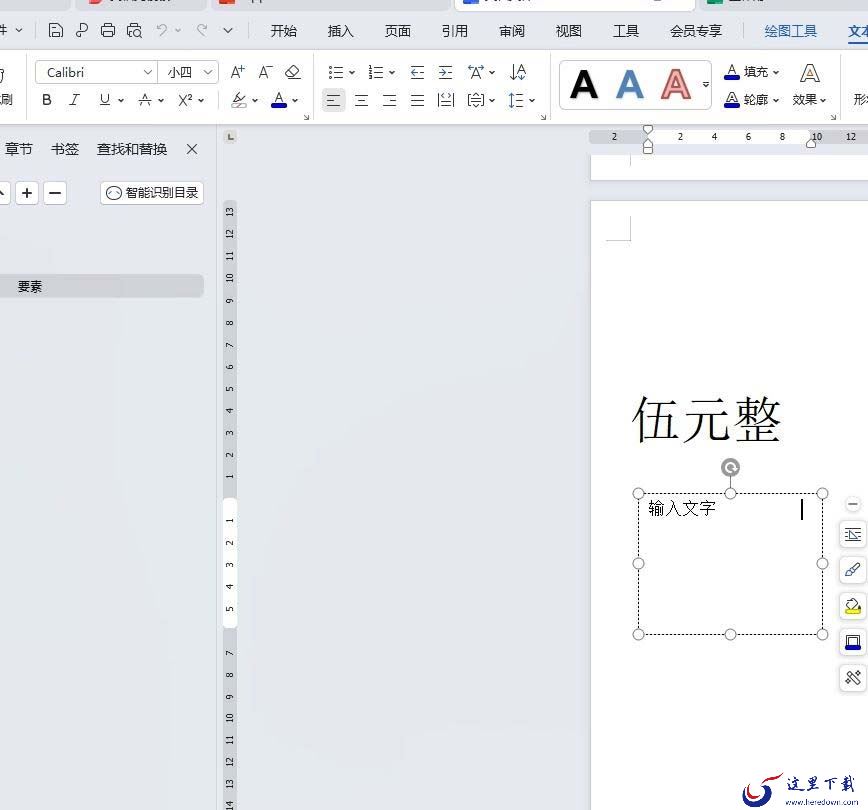Align text left
The image size is (868, 810).
pos(333,100)
